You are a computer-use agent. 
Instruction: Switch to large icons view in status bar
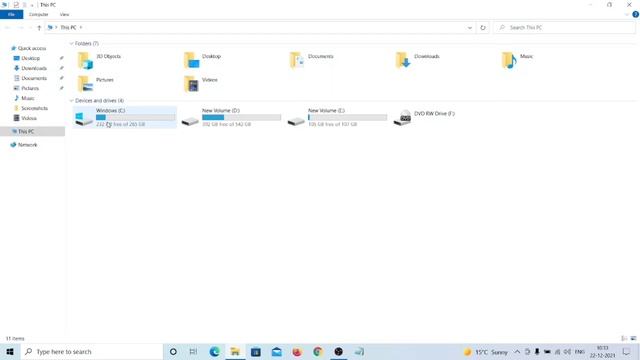coord(633,338)
